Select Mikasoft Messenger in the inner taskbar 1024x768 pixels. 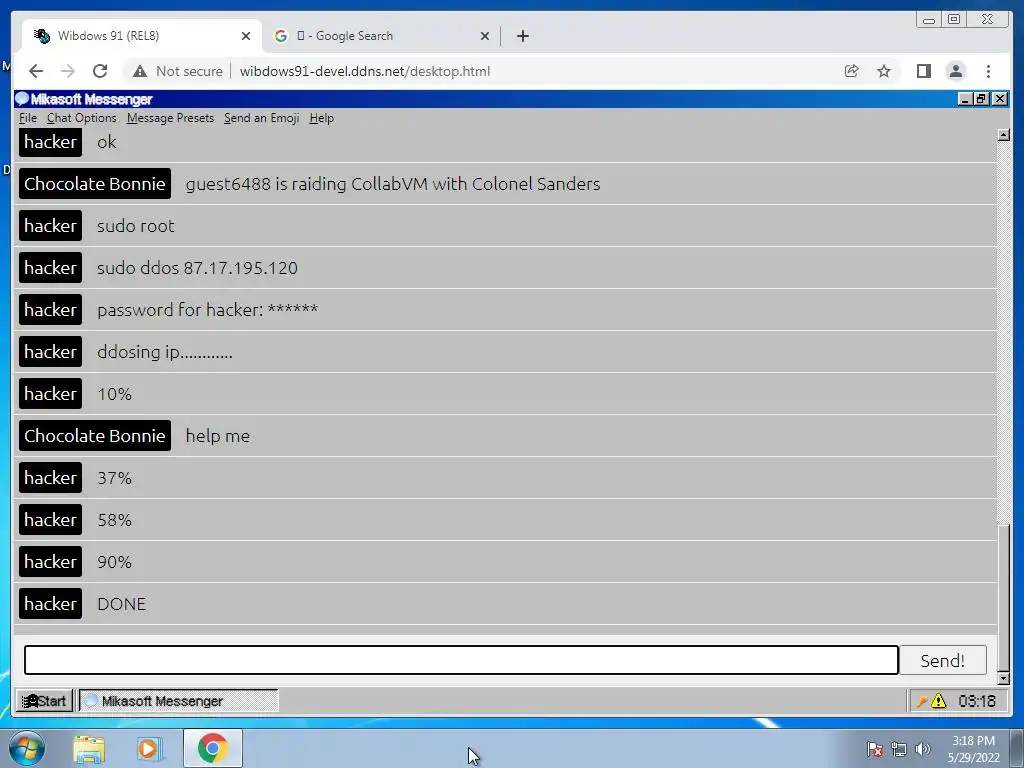pyautogui.click(x=179, y=701)
